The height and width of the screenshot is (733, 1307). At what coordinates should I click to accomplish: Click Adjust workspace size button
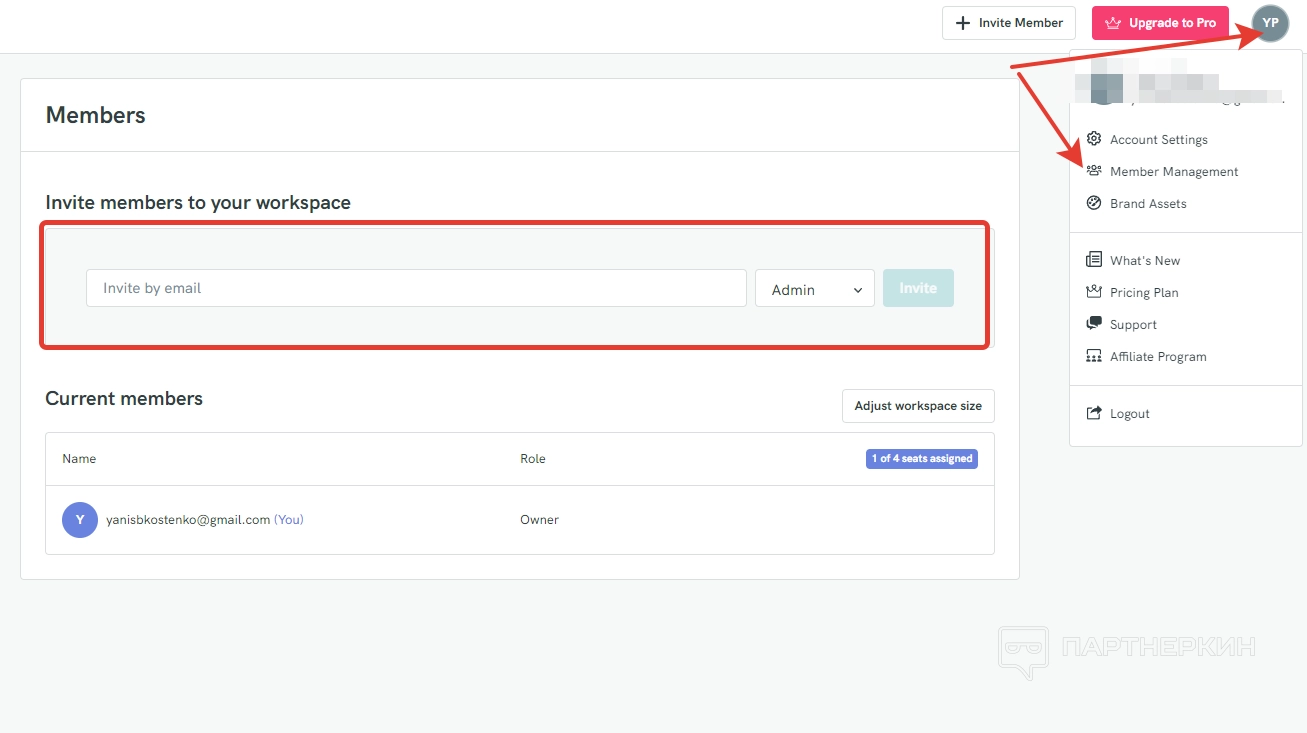(x=918, y=406)
